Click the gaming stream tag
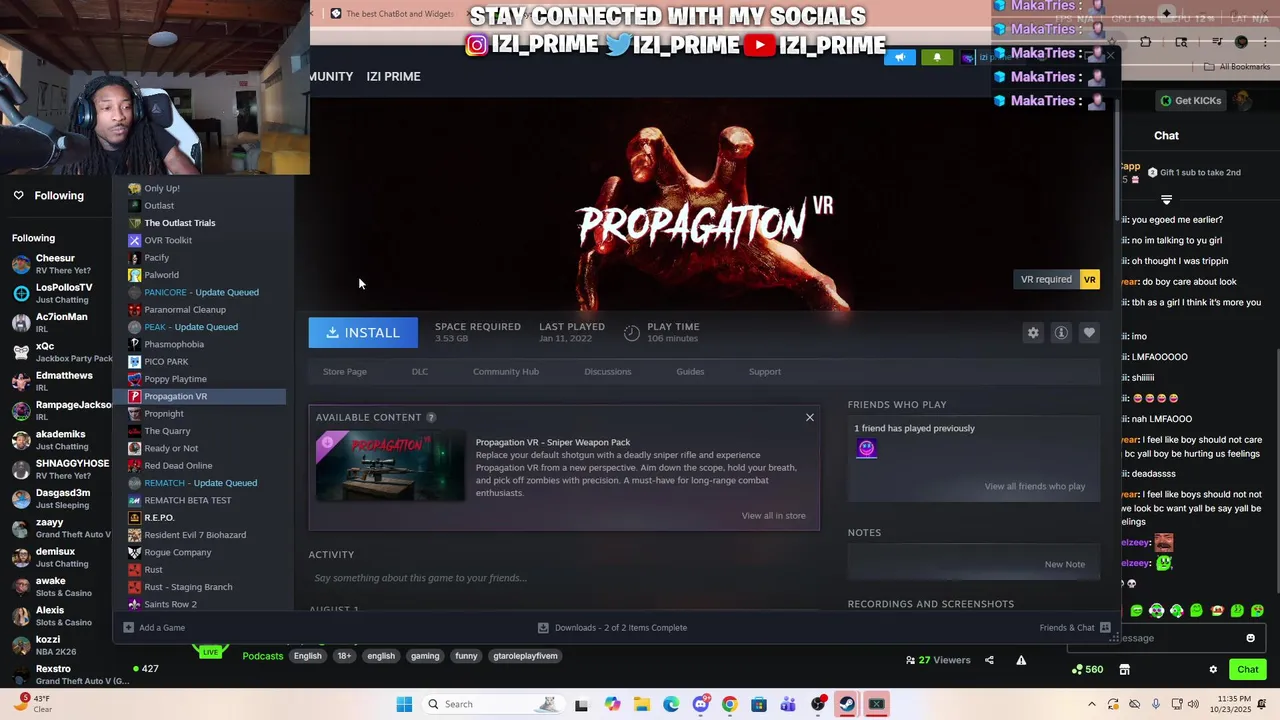Screen dimensions: 1280x720 [425, 656]
